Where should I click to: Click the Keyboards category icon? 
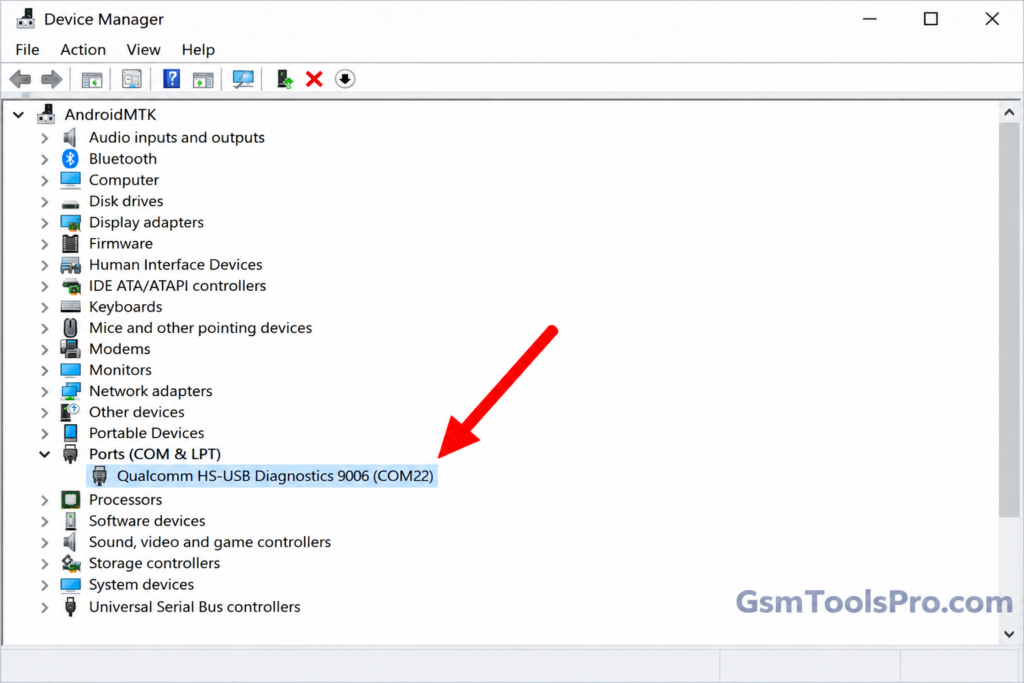(71, 307)
